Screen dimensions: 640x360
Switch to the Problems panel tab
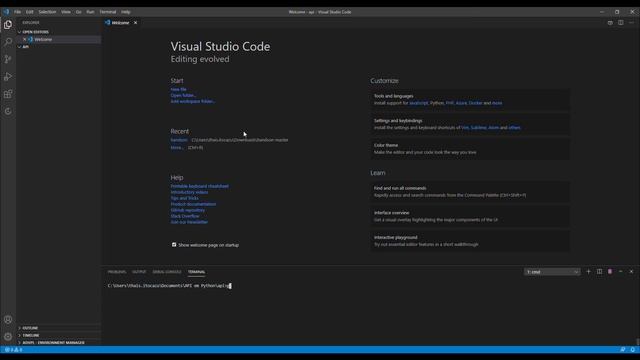coord(117,272)
